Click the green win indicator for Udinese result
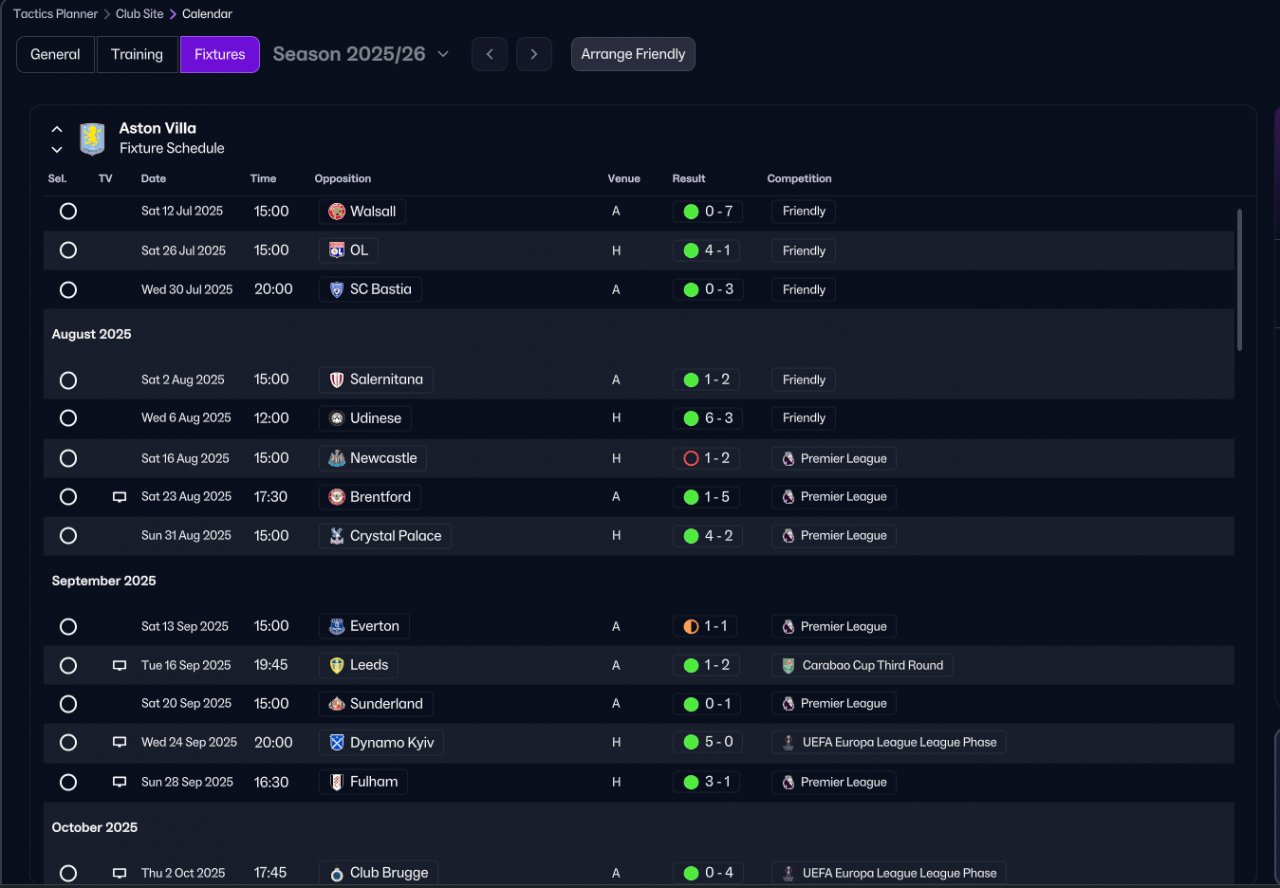Viewport: 1280px width, 888px height. [690, 418]
